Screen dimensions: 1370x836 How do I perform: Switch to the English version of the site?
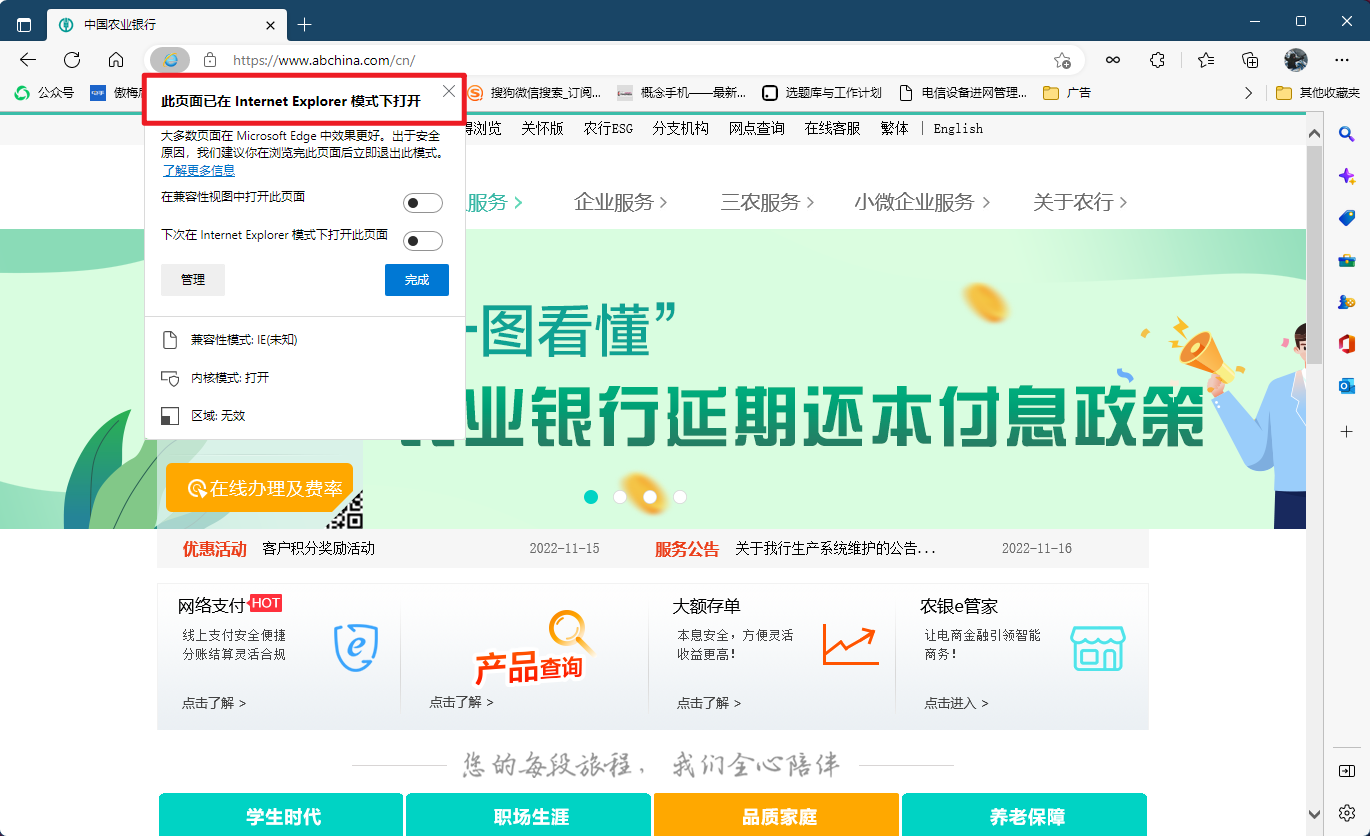coord(957,128)
